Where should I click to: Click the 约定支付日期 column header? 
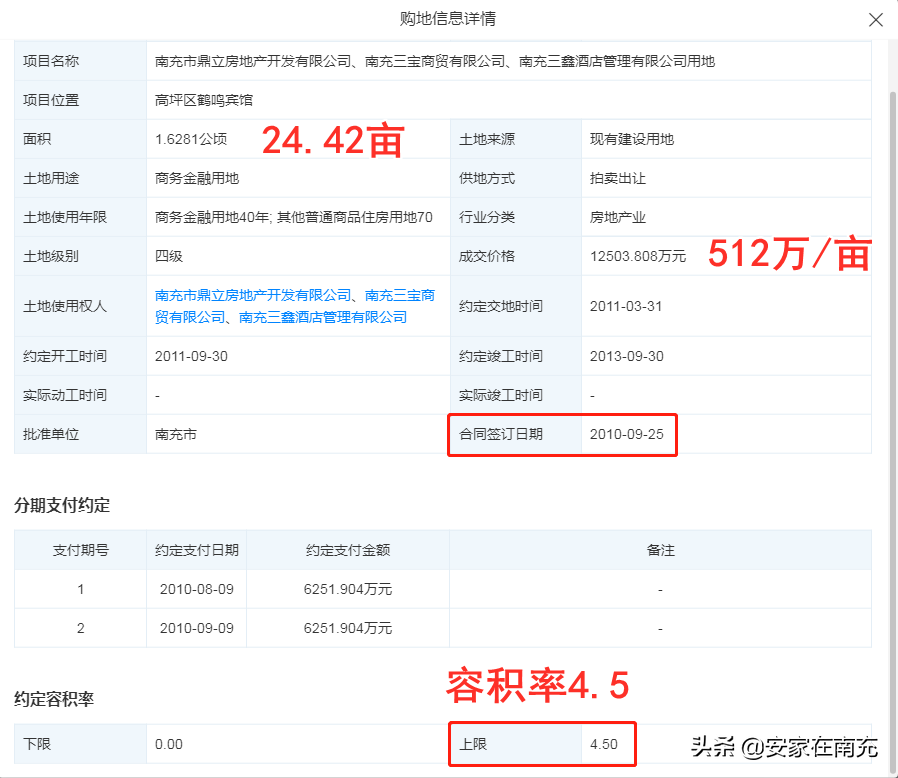[x=196, y=550]
